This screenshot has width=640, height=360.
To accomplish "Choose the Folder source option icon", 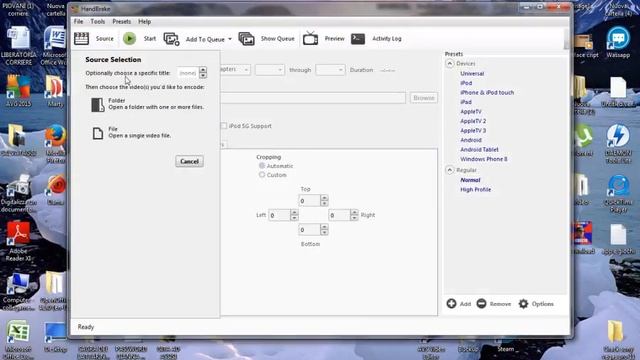I will 98,104.
